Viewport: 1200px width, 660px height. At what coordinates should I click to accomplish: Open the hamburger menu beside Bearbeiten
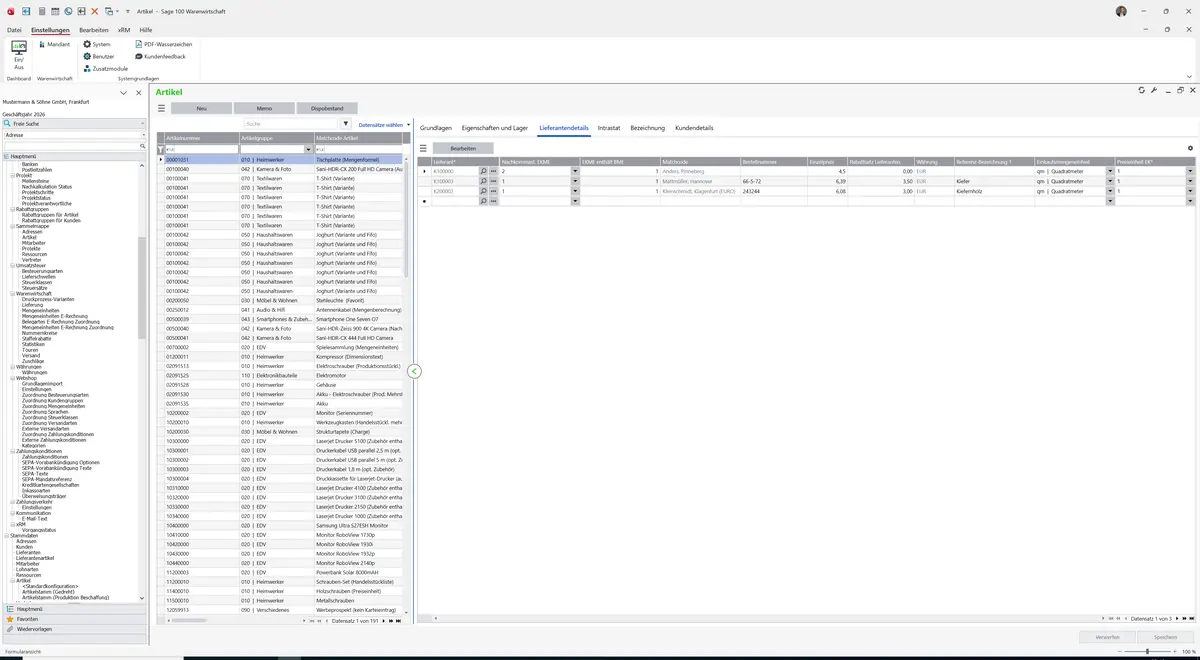423,148
